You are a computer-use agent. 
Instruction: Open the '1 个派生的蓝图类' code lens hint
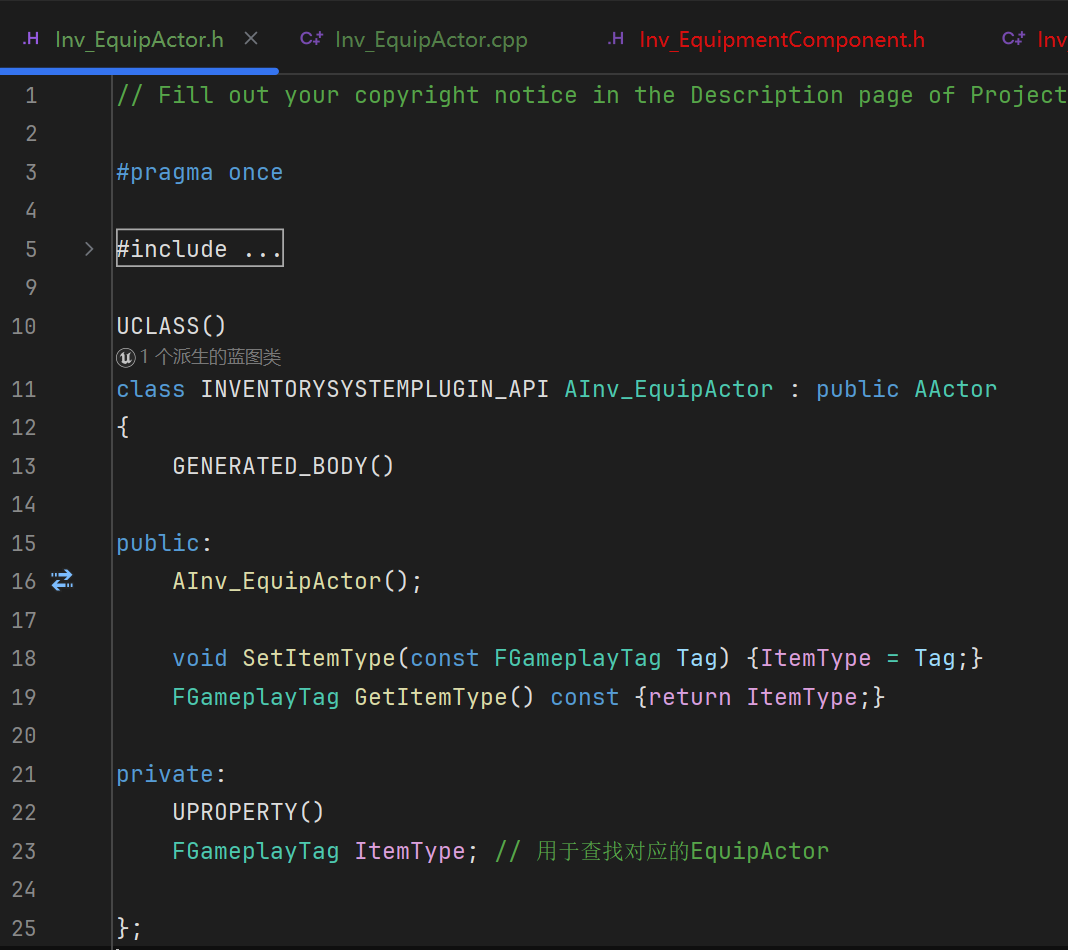pos(210,357)
